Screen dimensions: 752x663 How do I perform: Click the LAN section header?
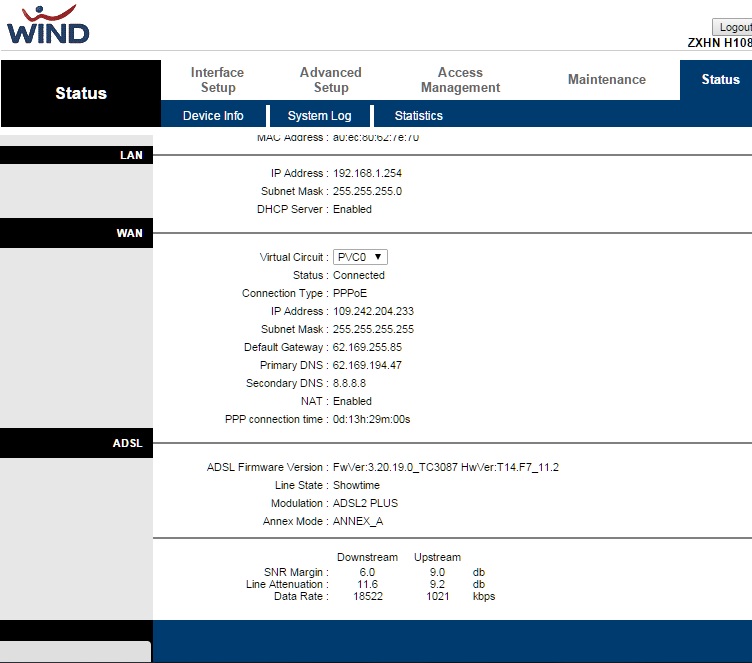(77, 155)
